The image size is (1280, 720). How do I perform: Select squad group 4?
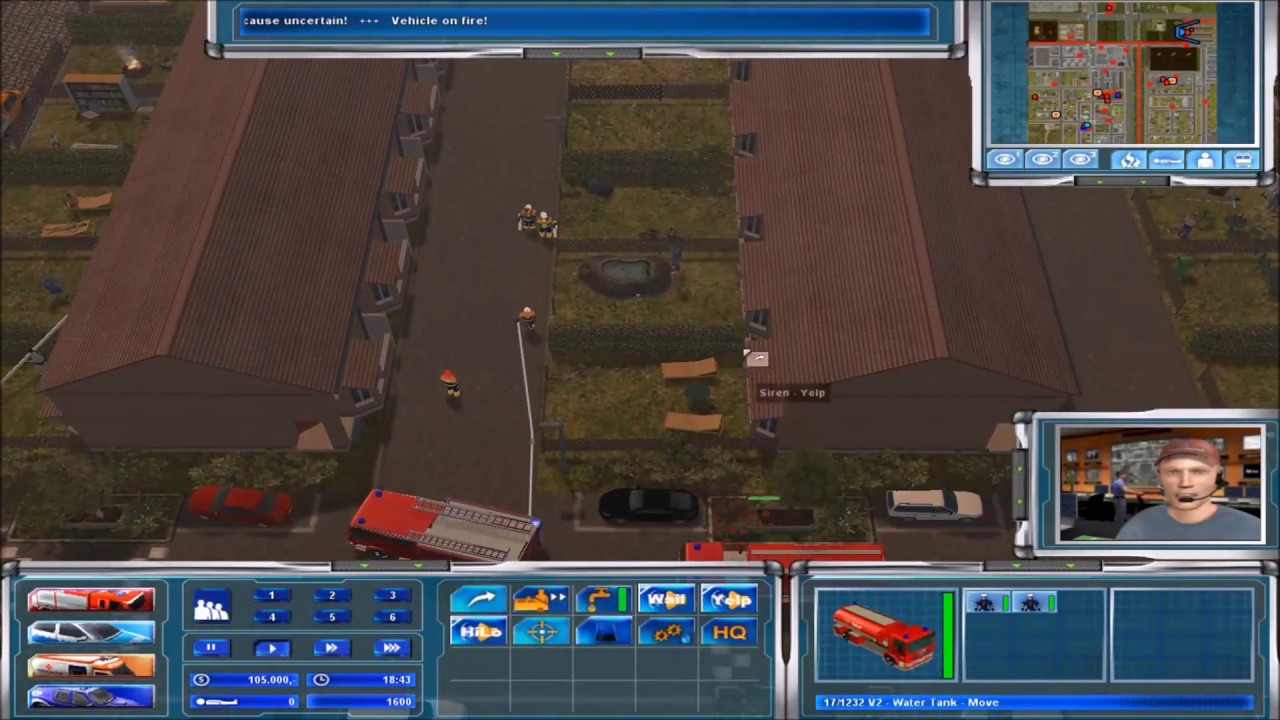coord(271,617)
